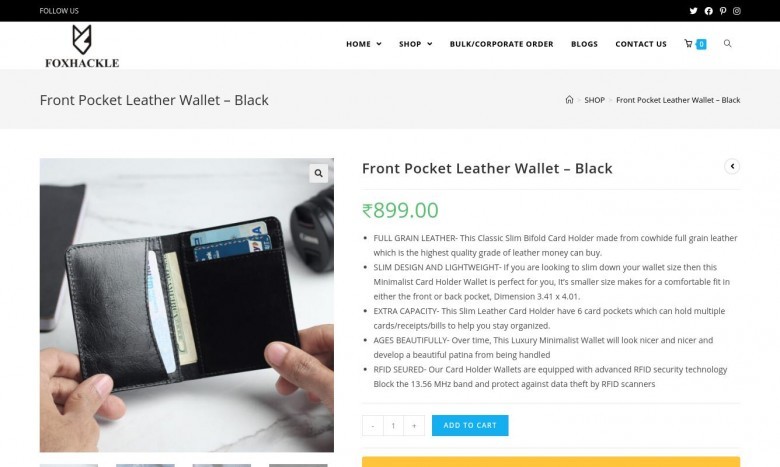Open the Facebook social icon

click(708, 11)
